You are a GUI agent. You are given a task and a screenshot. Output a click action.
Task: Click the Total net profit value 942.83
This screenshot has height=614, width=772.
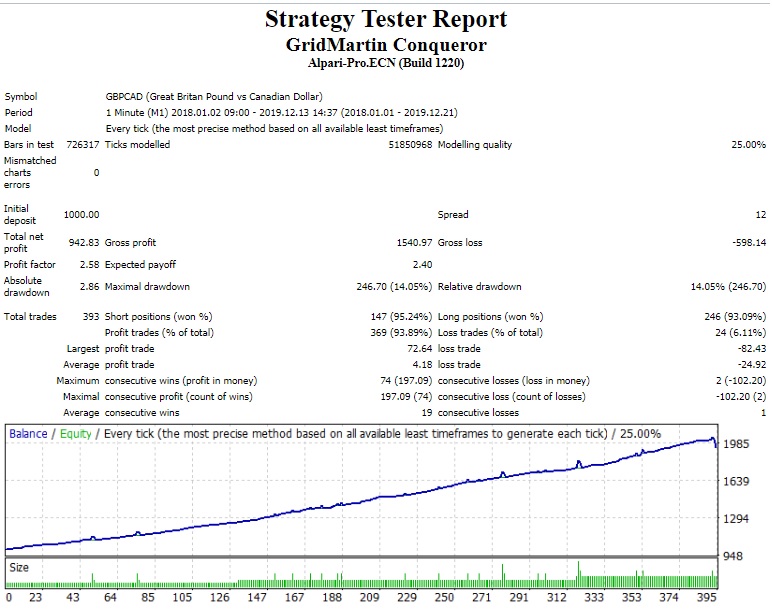coord(84,243)
